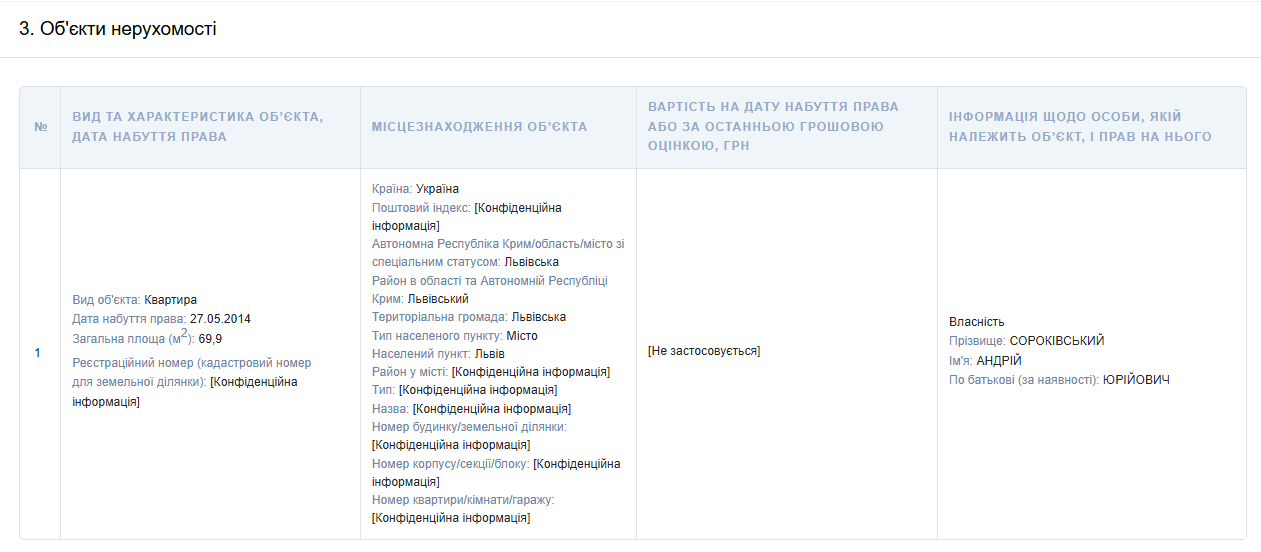
Task: Click the total area value 69,9
Action: [210, 339]
